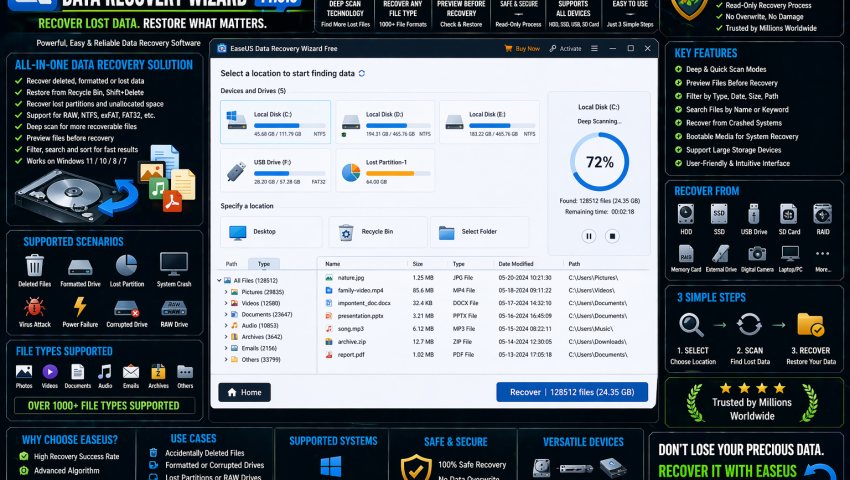Expand Pictures (28835) tree node
Viewport: 850px width, 480px height.
[226, 292]
